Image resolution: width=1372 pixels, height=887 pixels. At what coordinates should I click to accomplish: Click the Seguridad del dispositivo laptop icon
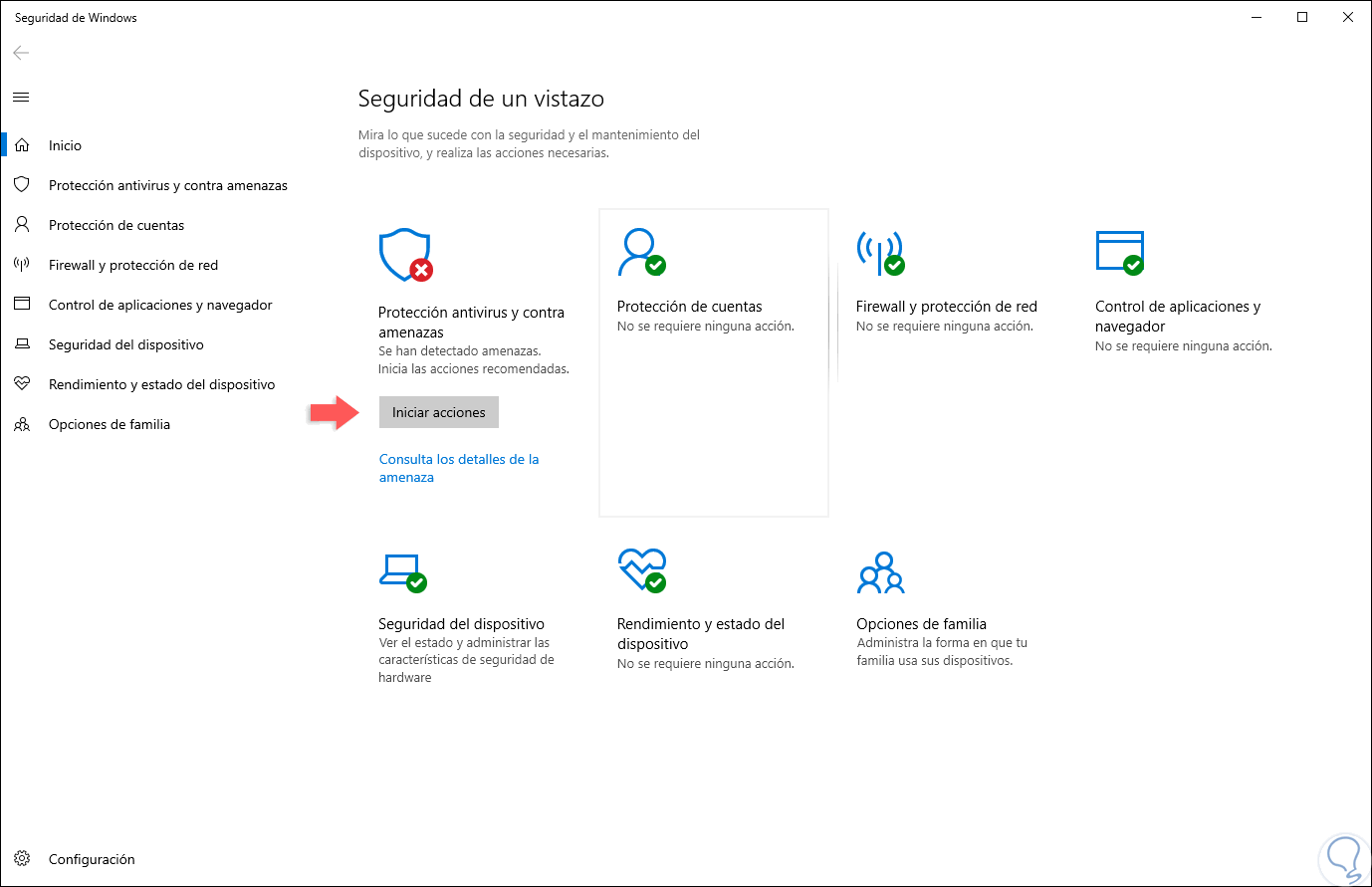coord(402,572)
